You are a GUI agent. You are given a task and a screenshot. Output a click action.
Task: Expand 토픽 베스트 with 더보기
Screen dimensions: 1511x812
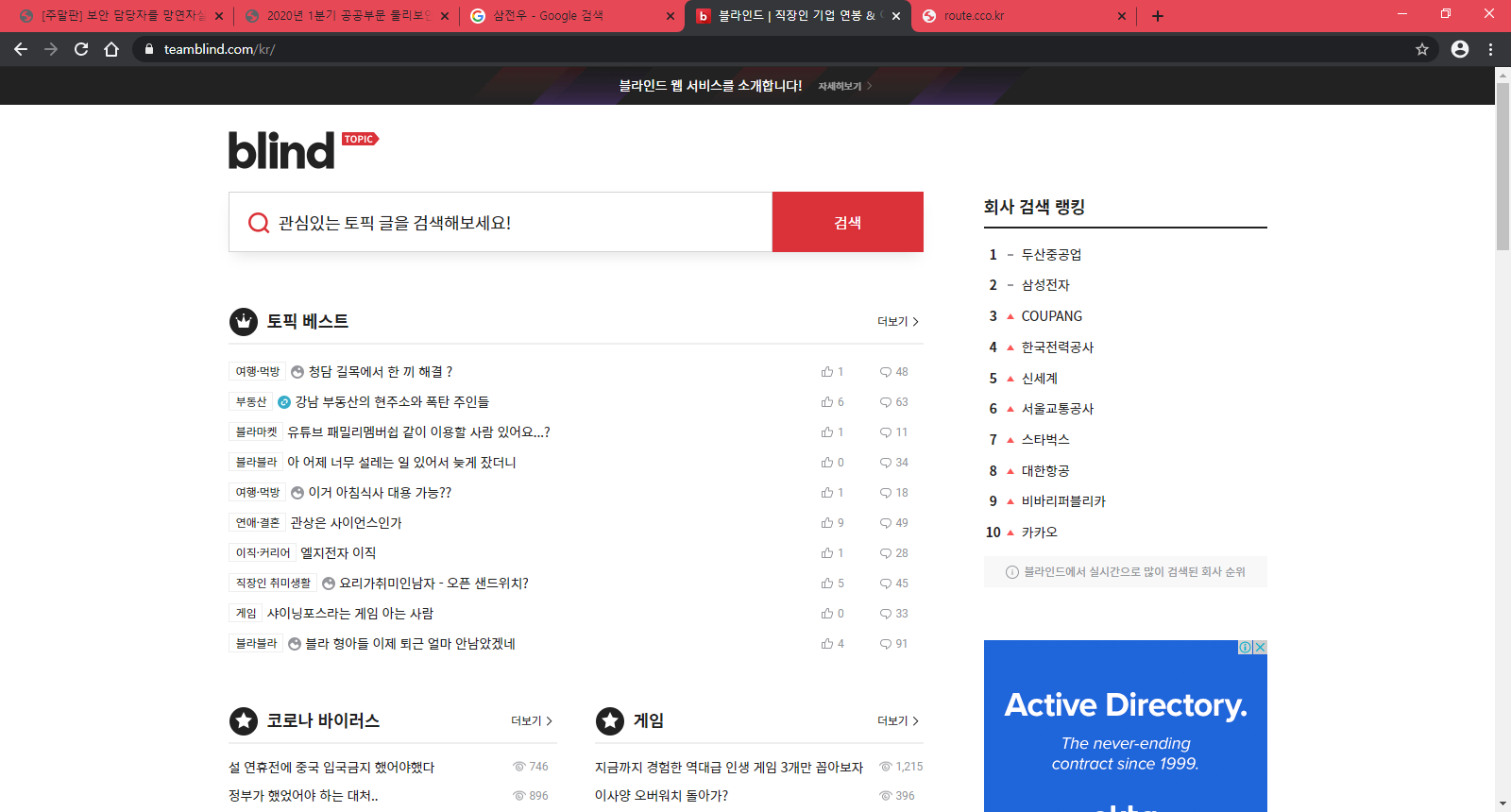click(898, 322)
